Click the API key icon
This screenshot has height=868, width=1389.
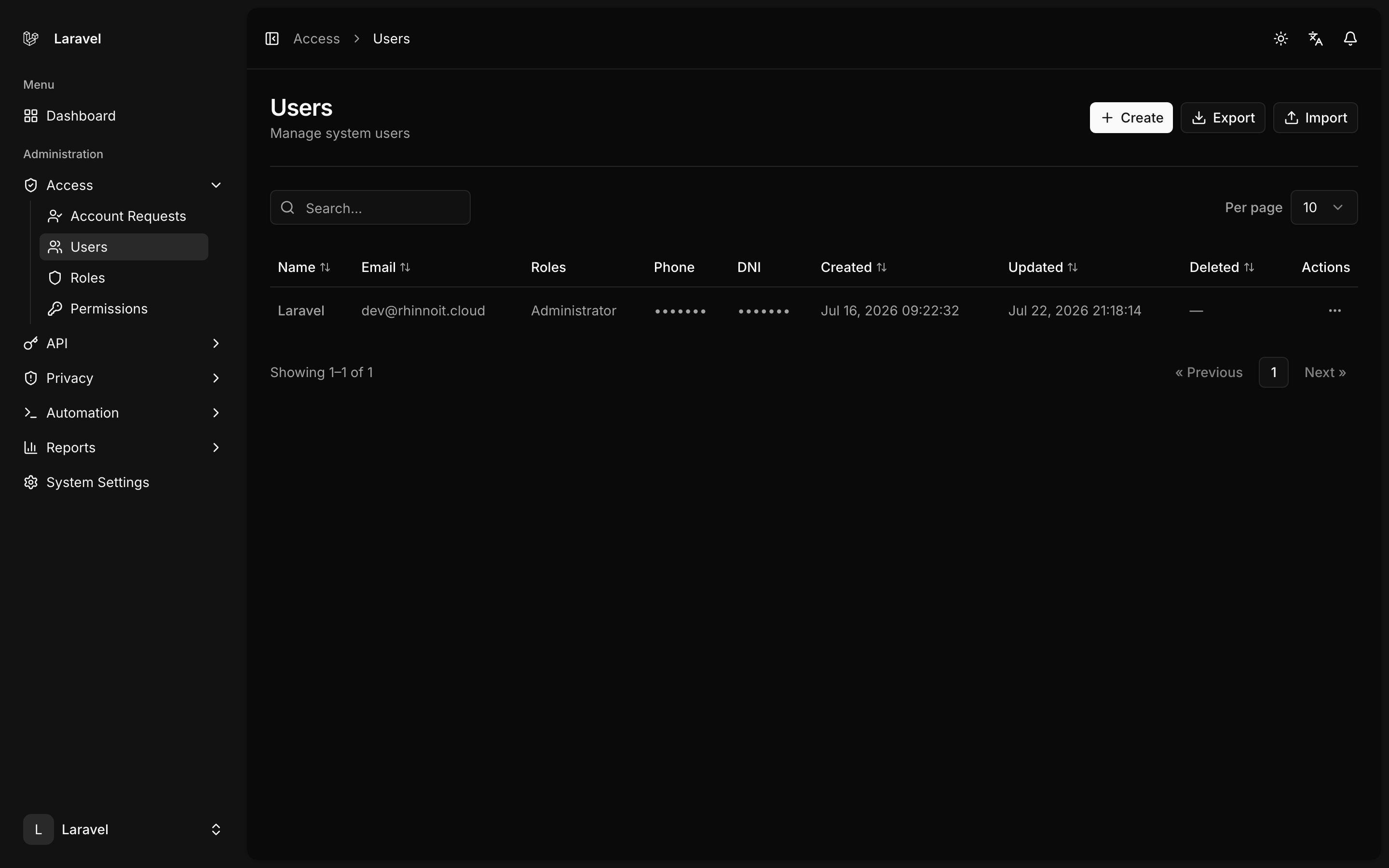click(x=31, y=343)
